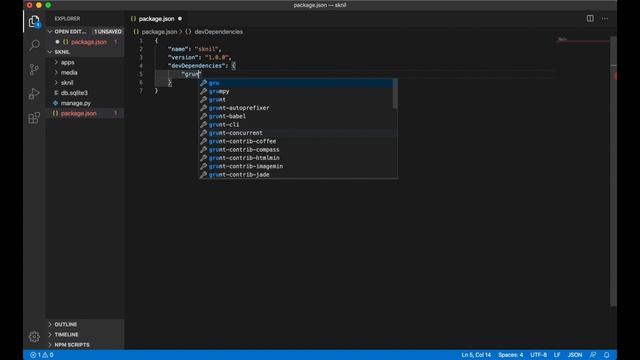Click the "name" key on line 2

pos(178,49)
